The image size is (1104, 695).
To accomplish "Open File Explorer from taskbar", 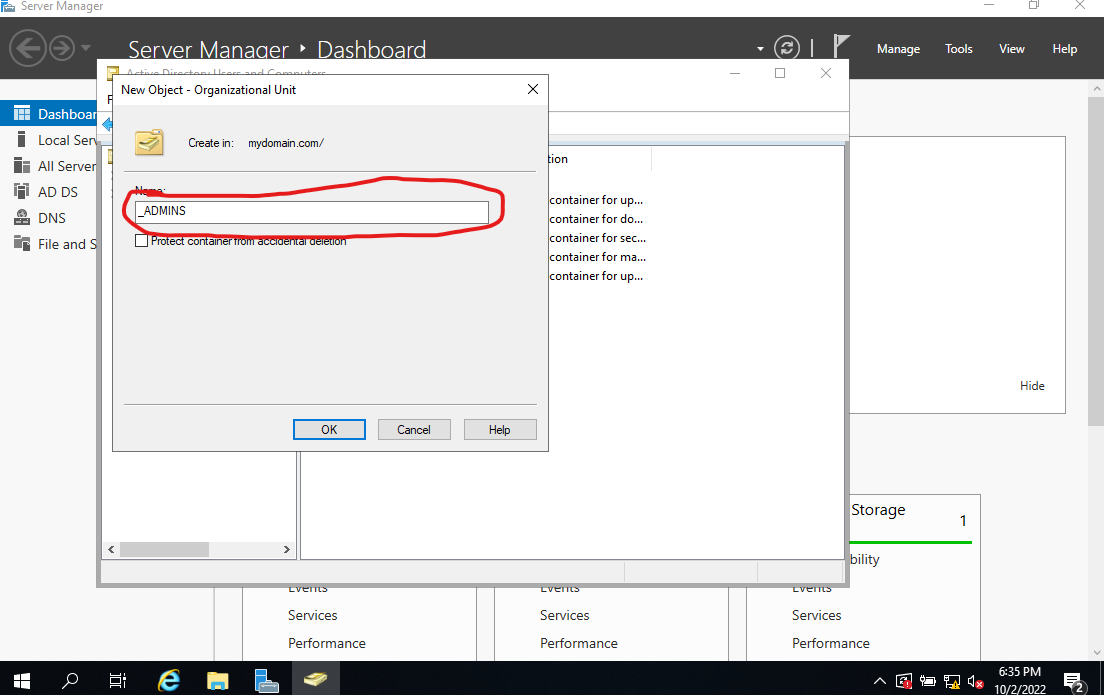I will (218, 680).
